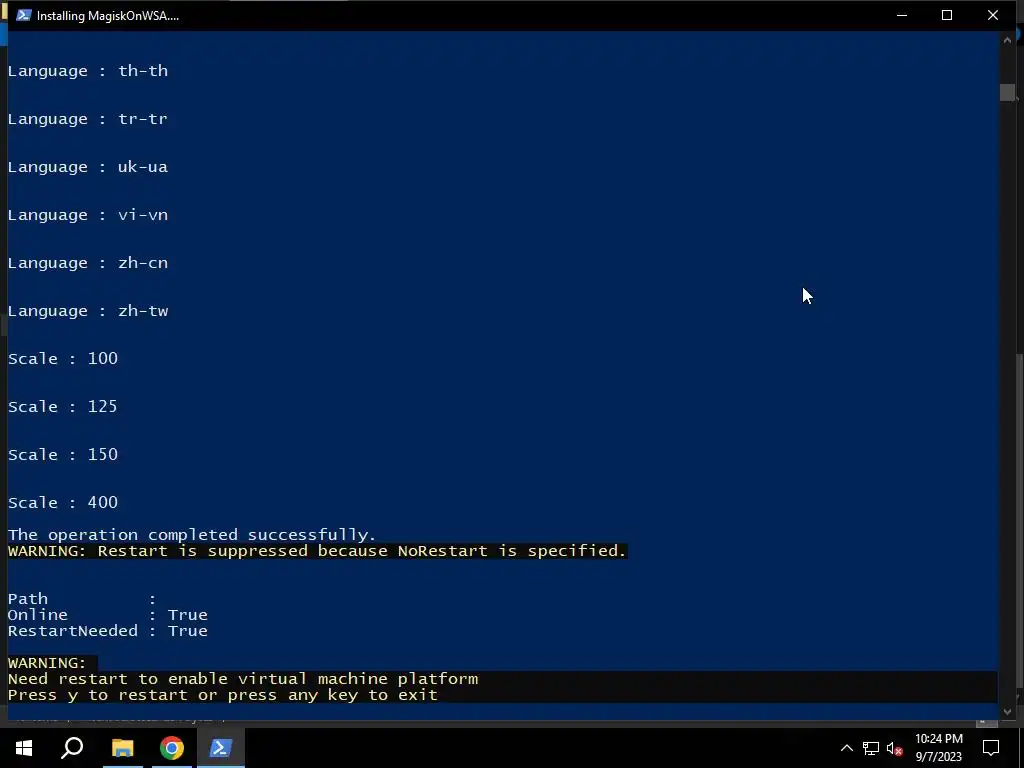Screen dimensions: 1024x768
Task: Open the Action Center notifications icon
Action: 991,748
